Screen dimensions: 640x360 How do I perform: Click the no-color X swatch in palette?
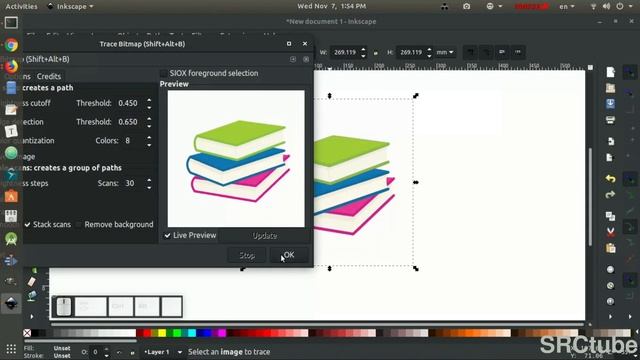tap(27, 333)
